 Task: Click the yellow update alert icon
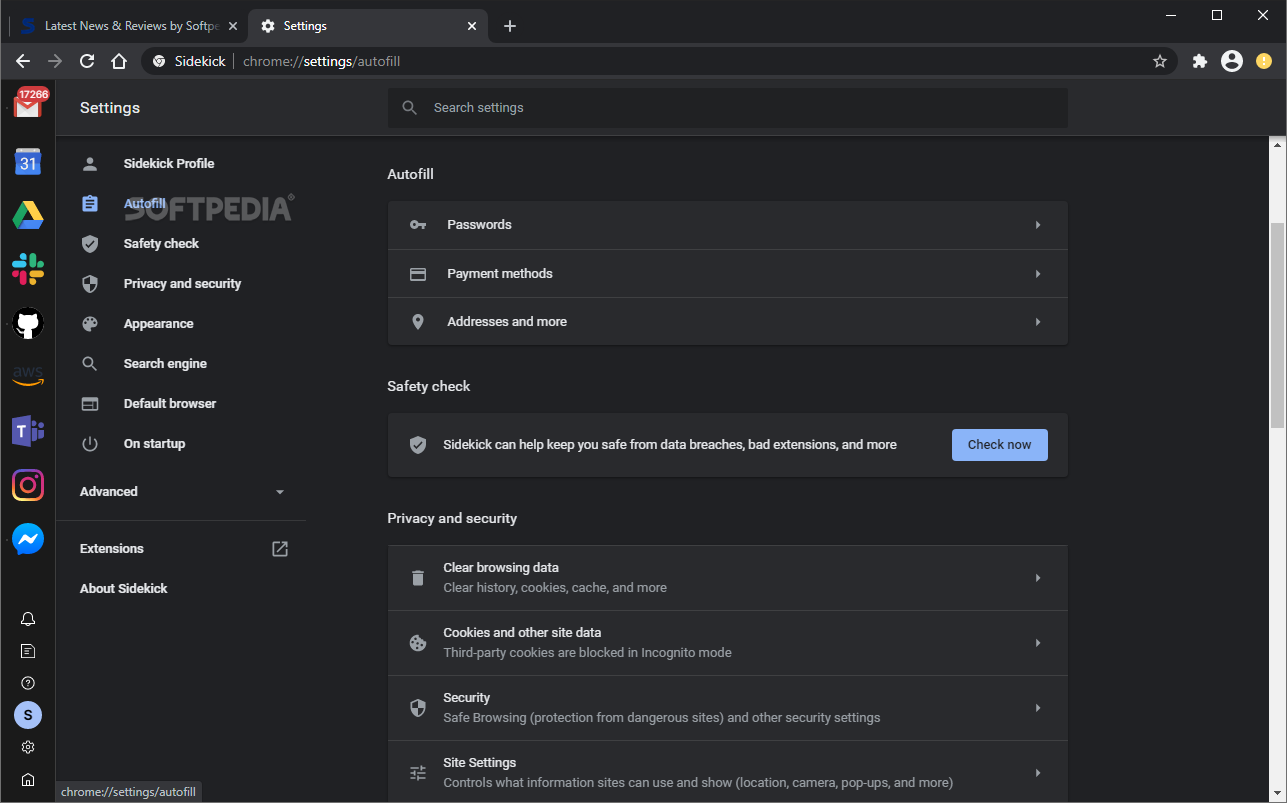pos(1264,61)
